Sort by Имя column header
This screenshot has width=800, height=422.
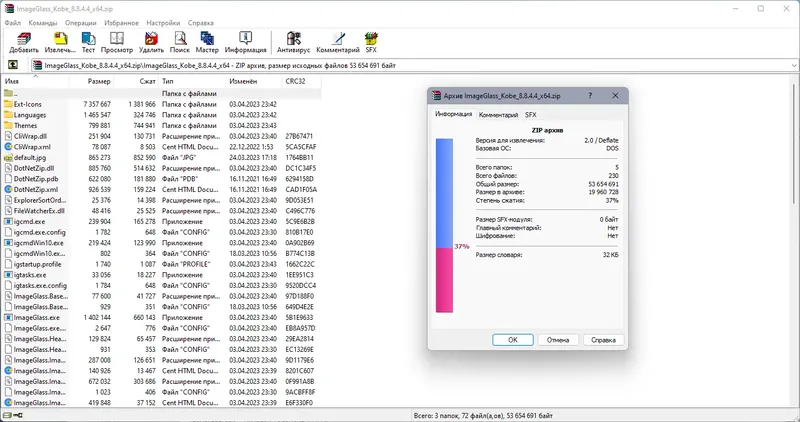point(35,81)
